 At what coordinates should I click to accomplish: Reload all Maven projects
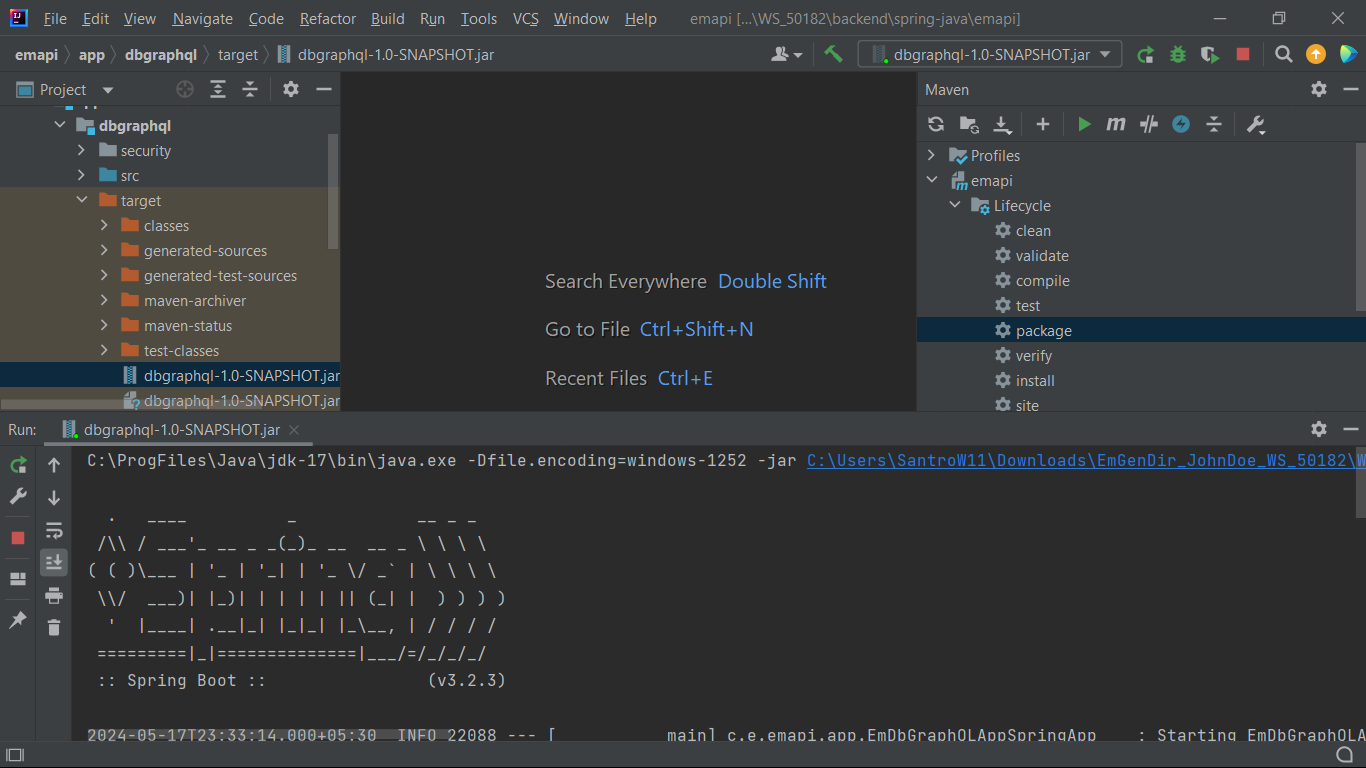tap(936, 124)
